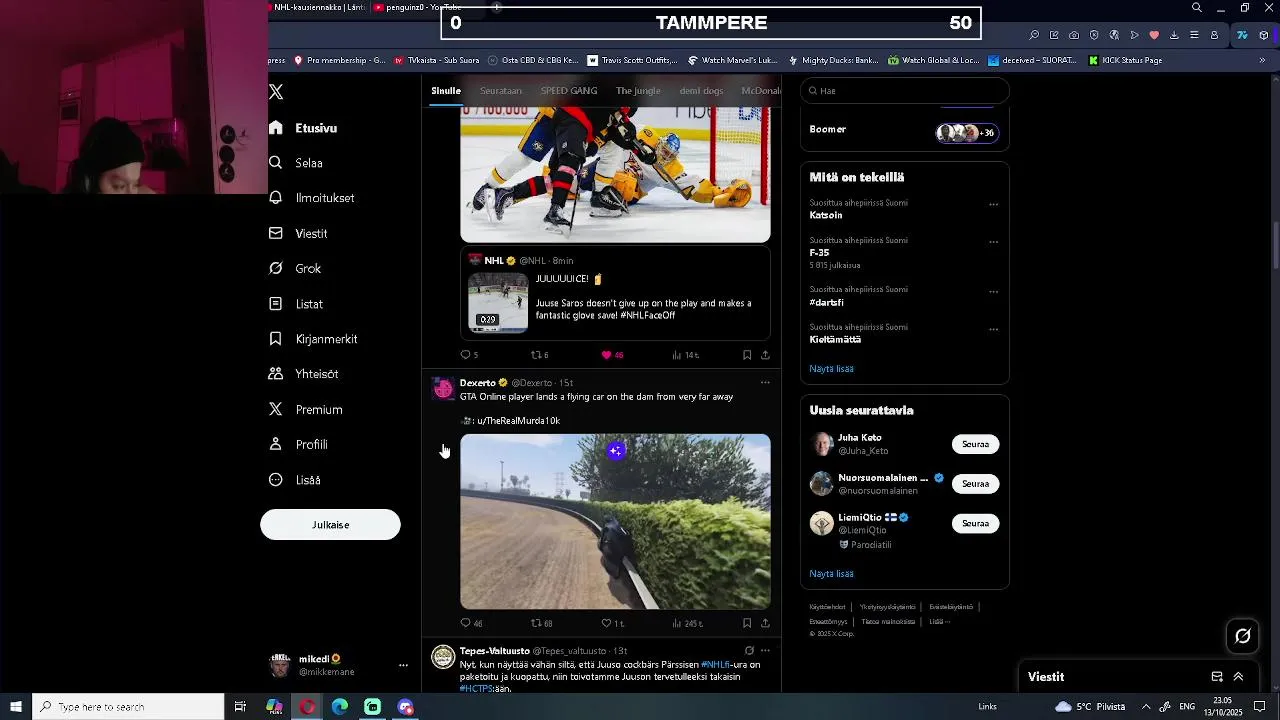Open browser snapshot camera icon

point(1074,35)
